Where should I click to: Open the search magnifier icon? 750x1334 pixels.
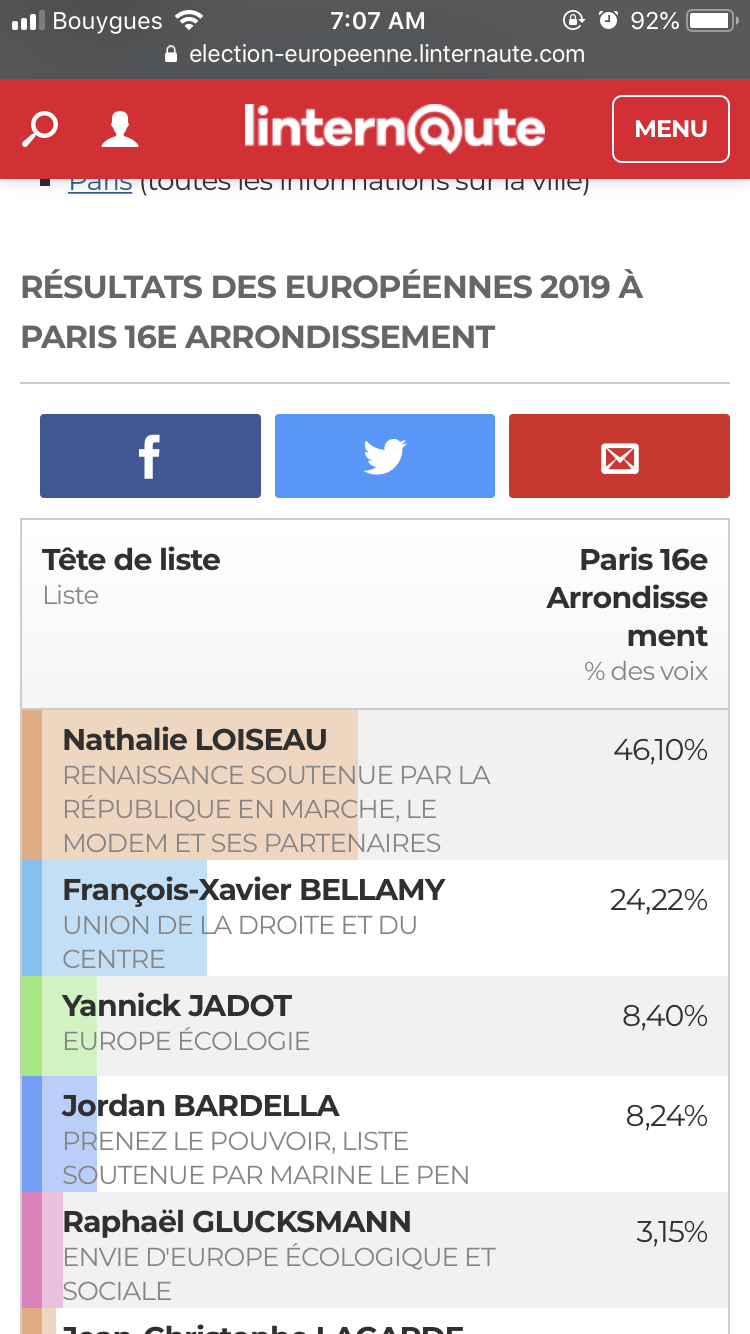pyautogui.click(x=40, y=129)
